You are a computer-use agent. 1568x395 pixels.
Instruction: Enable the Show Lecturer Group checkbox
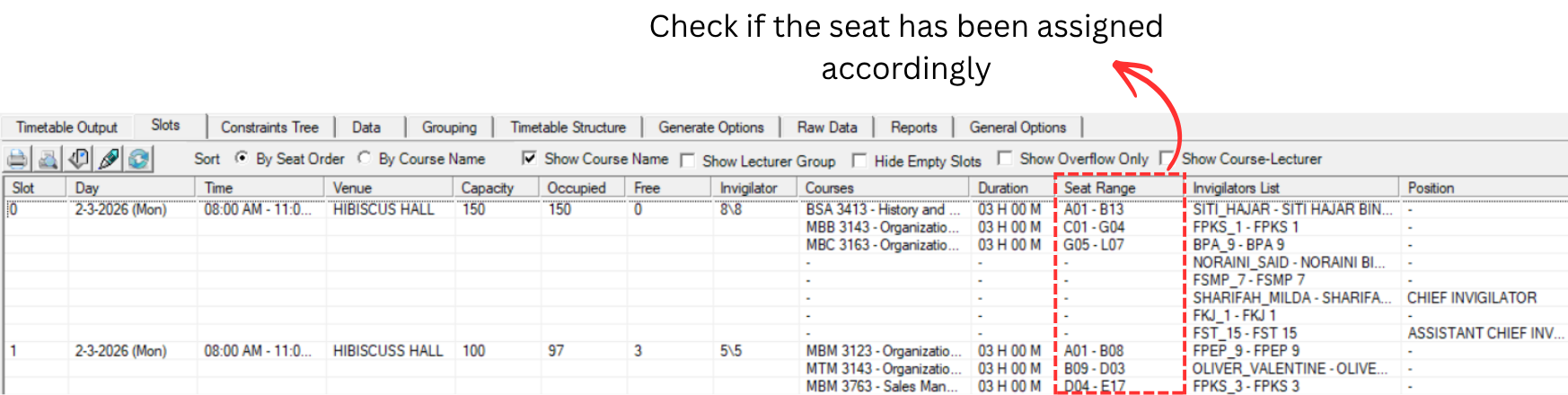[x=688, y=161]
